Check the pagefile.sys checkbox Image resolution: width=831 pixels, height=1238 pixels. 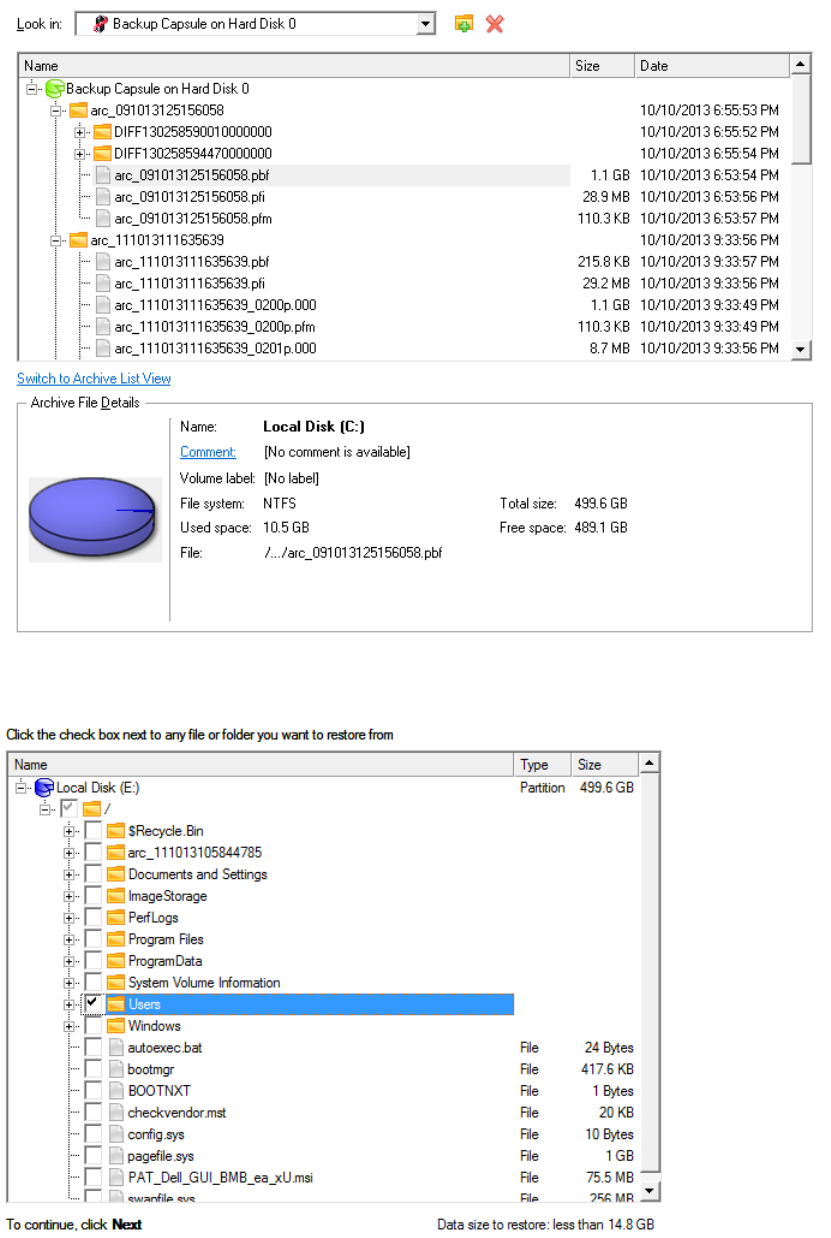(93, 1156)
